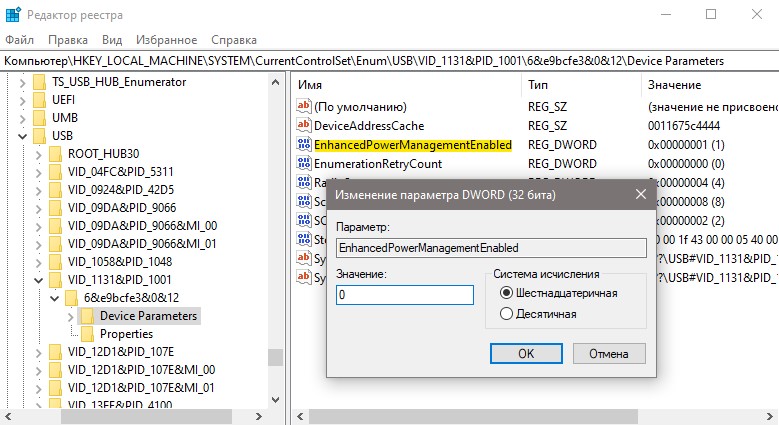
Task: Click the Registry Editor app icon in title bar
Action: click(13, 15)
